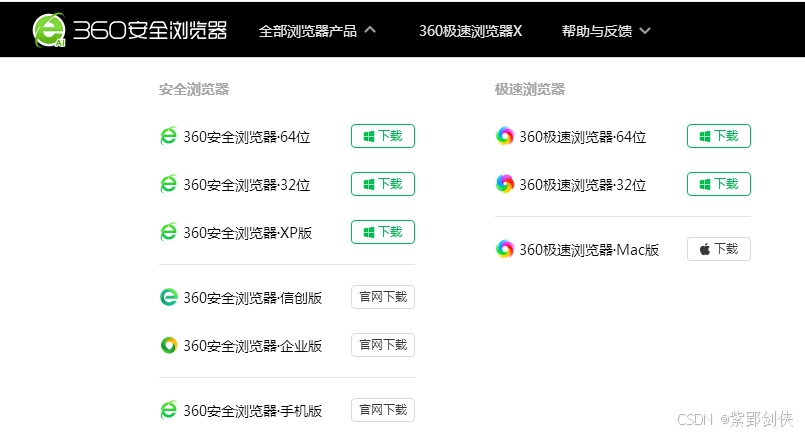805x435 pixels.
Task: Select the 360安全浏览器·XP版 product name
Action: pos(248,233)
